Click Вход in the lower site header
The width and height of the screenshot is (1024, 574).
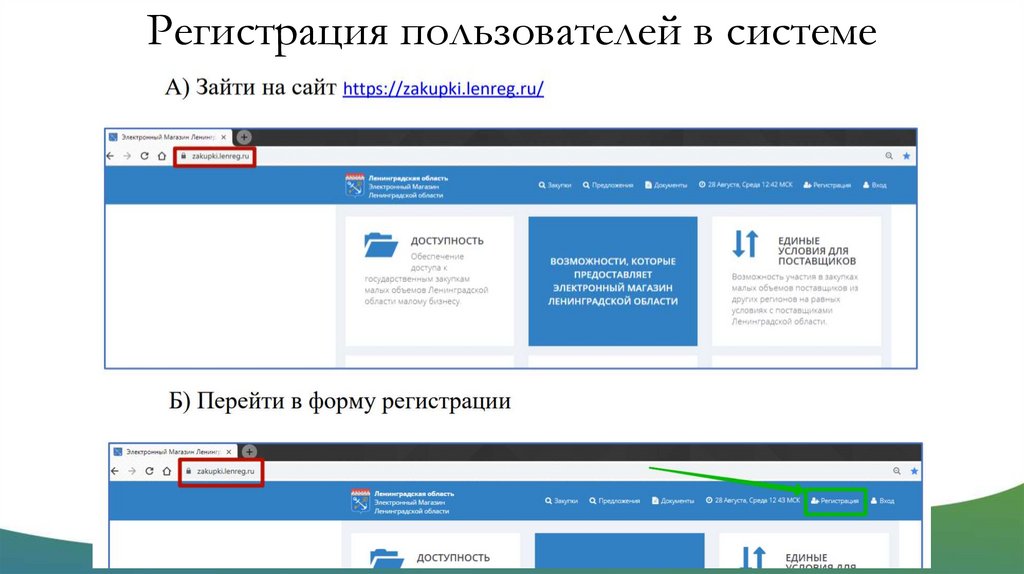pyautogui.click(x=882, y=501)
